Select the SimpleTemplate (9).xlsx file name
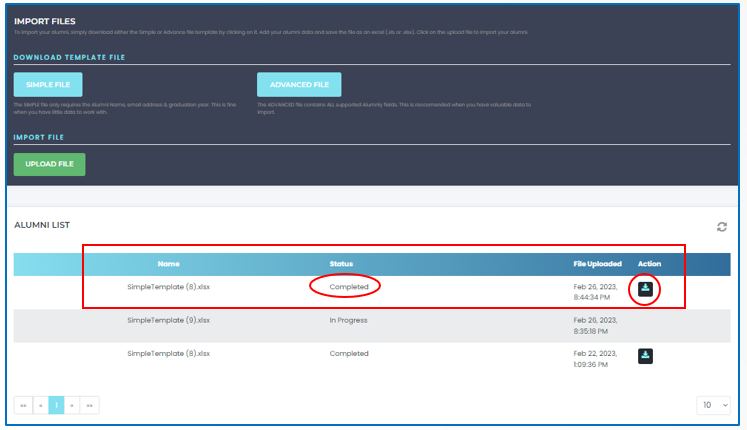Viewport: 747px width, 430px height. pyautogui.click(x=168, y=320)
